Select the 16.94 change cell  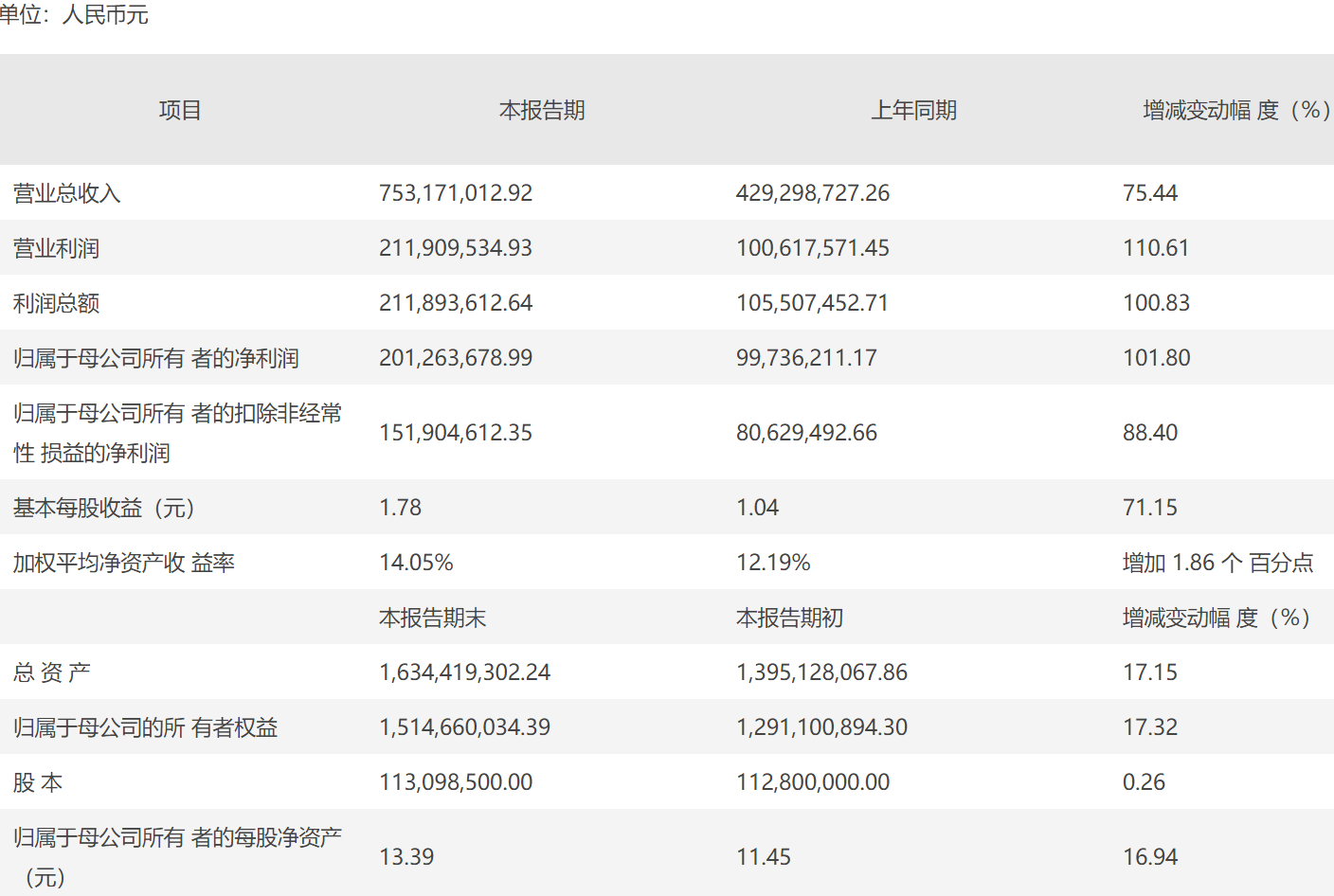(x=1150, y=857)
